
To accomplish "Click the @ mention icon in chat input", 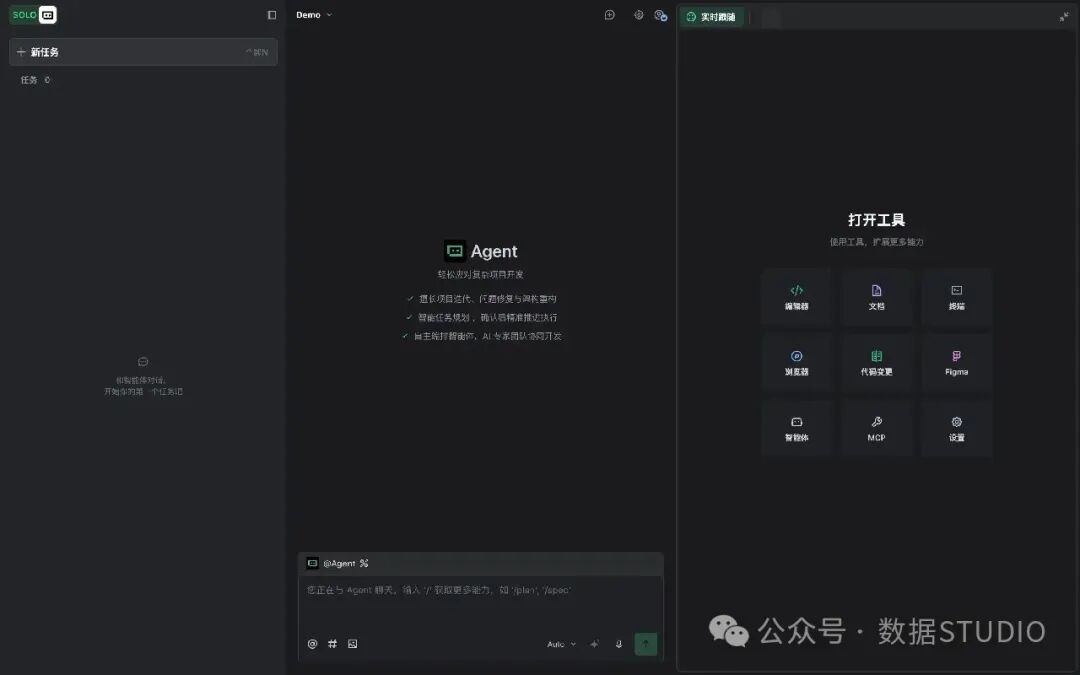I will [313, 644].
